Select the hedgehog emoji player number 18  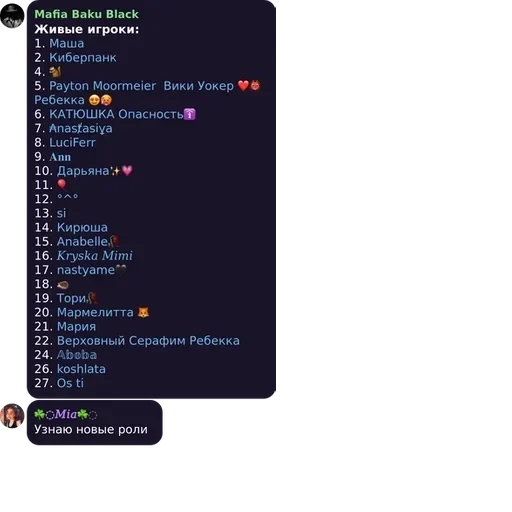pyautogui.click(x=63, y=284)
